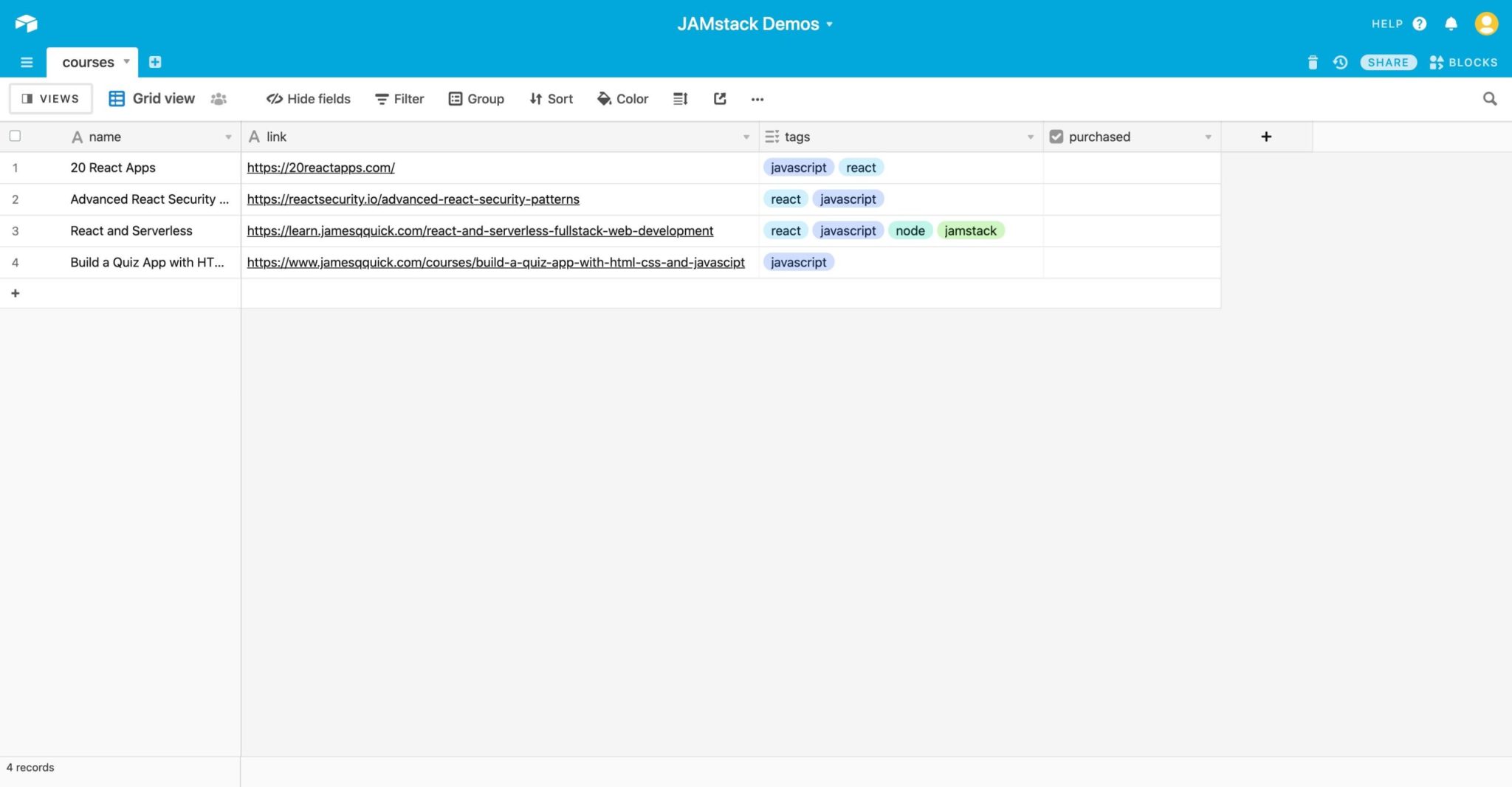This screenshot has width=1512, height=787.
Task: Open search in the table
Action: pos(1491,98)
